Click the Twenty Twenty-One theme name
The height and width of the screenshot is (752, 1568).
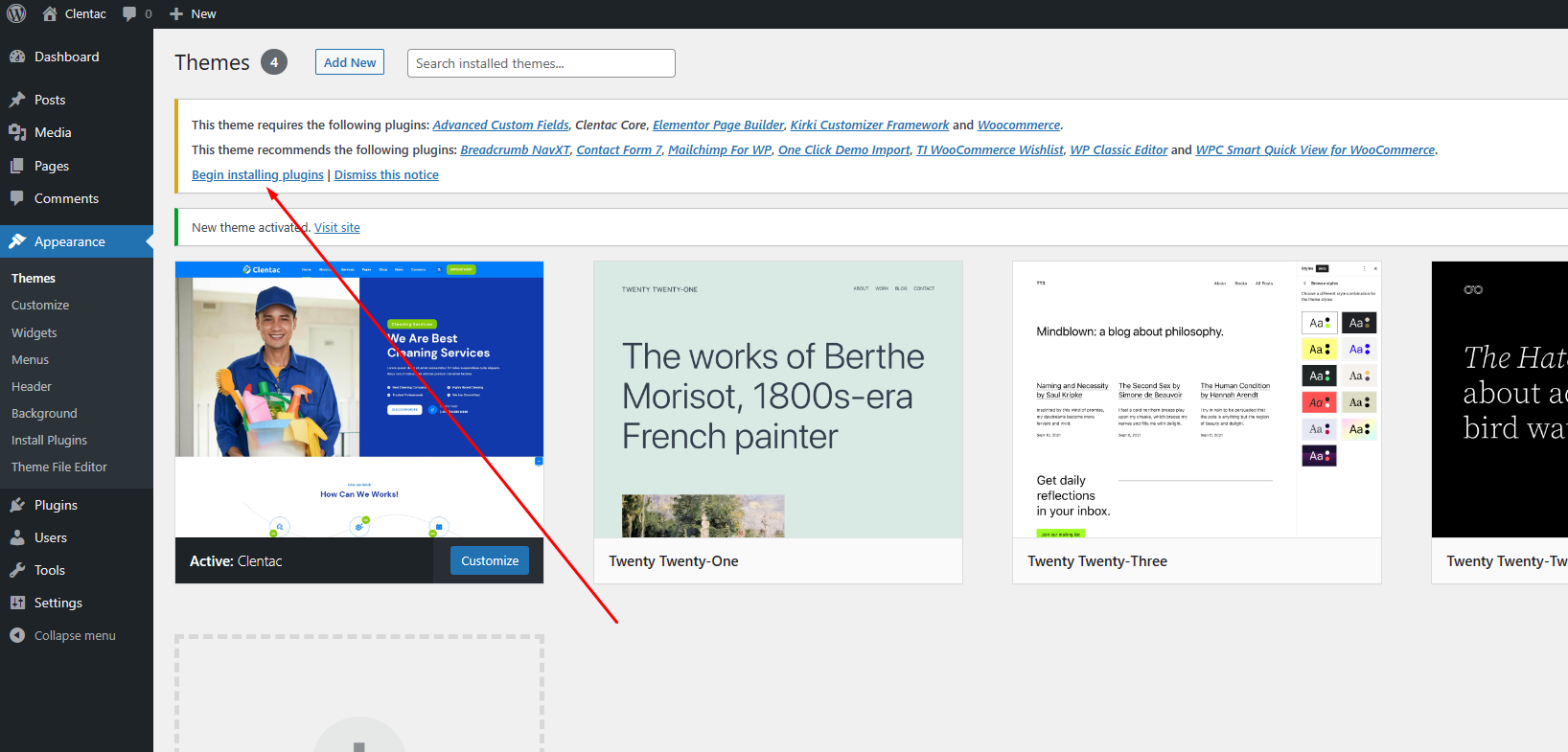pyautogui.click(x=674, y=561)
